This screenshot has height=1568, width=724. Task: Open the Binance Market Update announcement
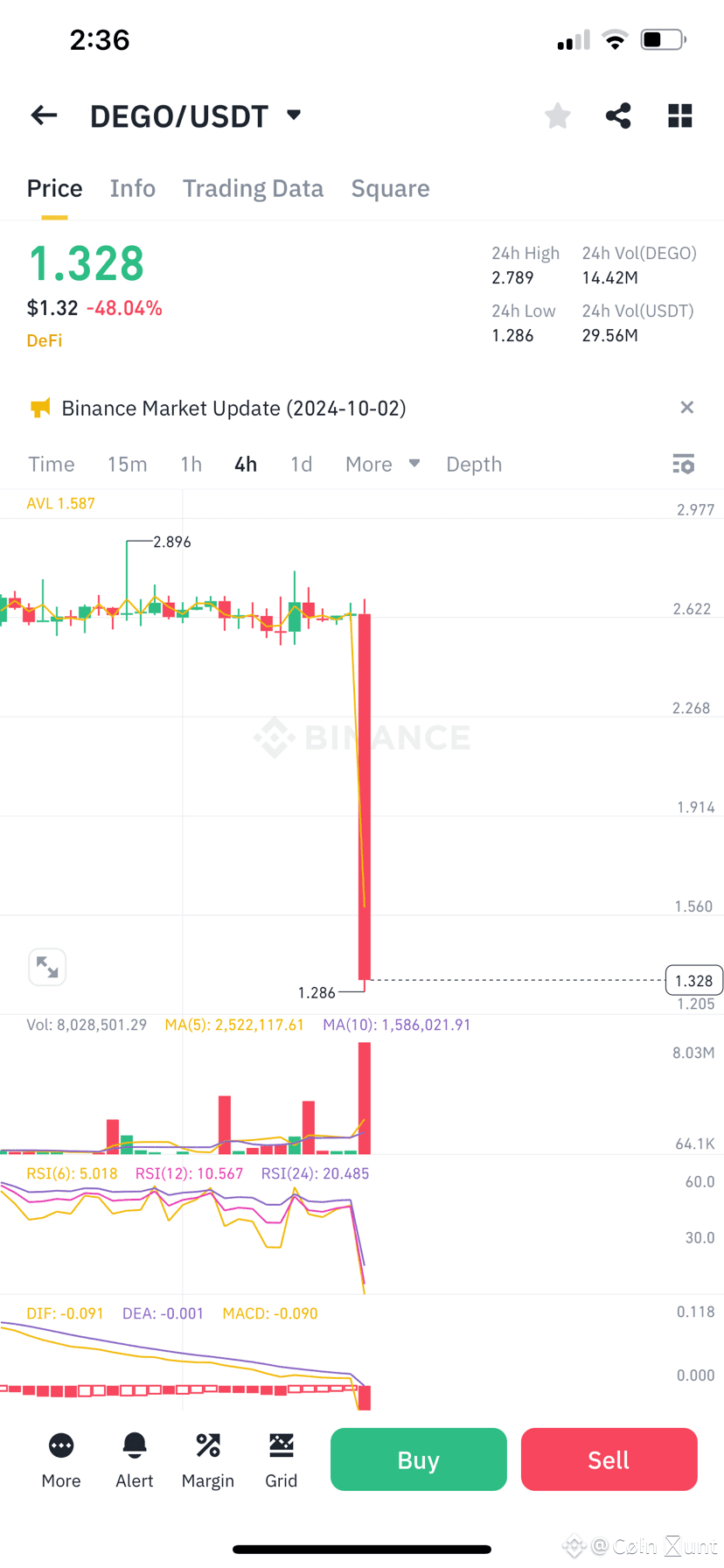233,408
